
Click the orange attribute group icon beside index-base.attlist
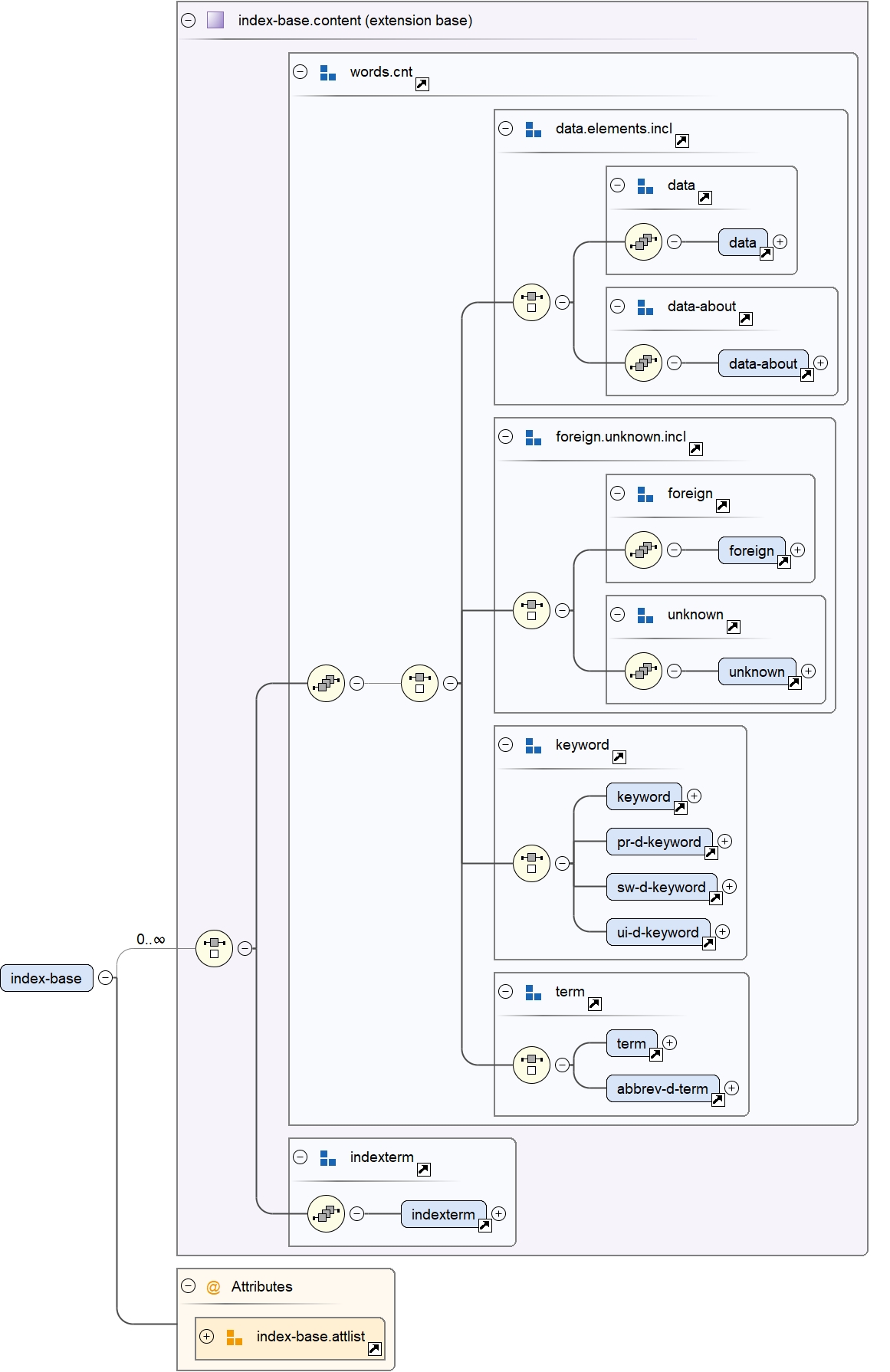point(235,1338)
